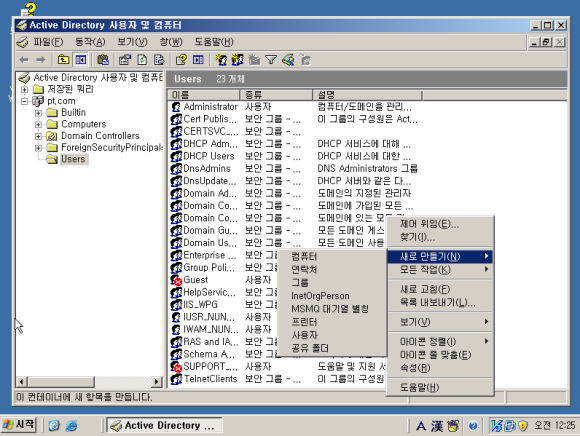Select the Administrator user icon
The height and width of the screenshot is (436, 580).
[176, 107]
